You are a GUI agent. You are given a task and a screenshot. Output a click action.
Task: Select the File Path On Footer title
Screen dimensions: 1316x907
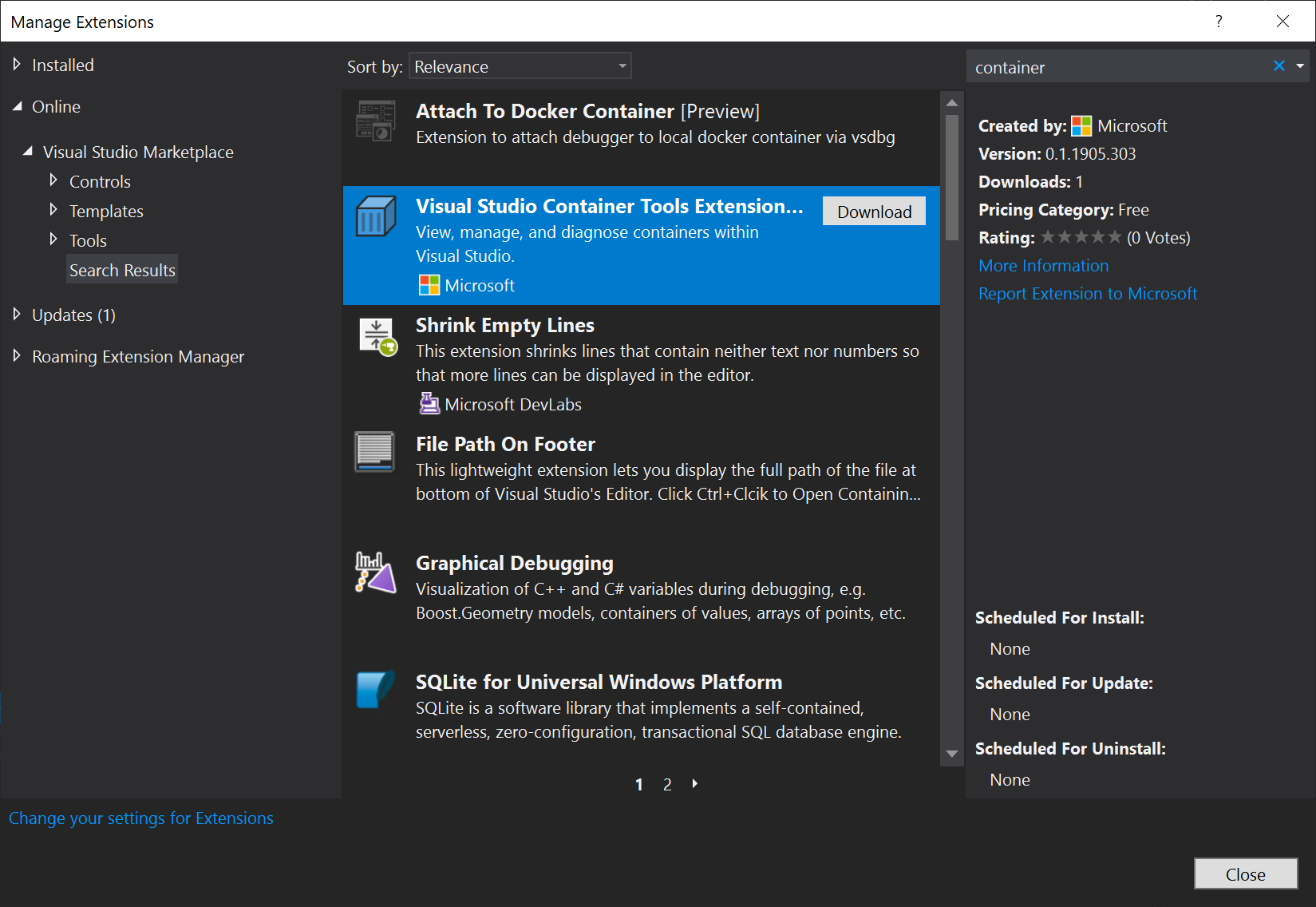[x=505, y=445]
